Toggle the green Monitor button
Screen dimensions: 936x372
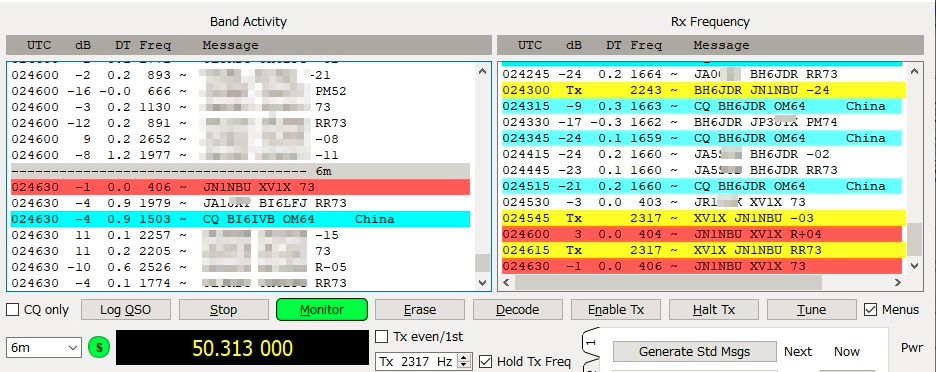coord(322,310)
